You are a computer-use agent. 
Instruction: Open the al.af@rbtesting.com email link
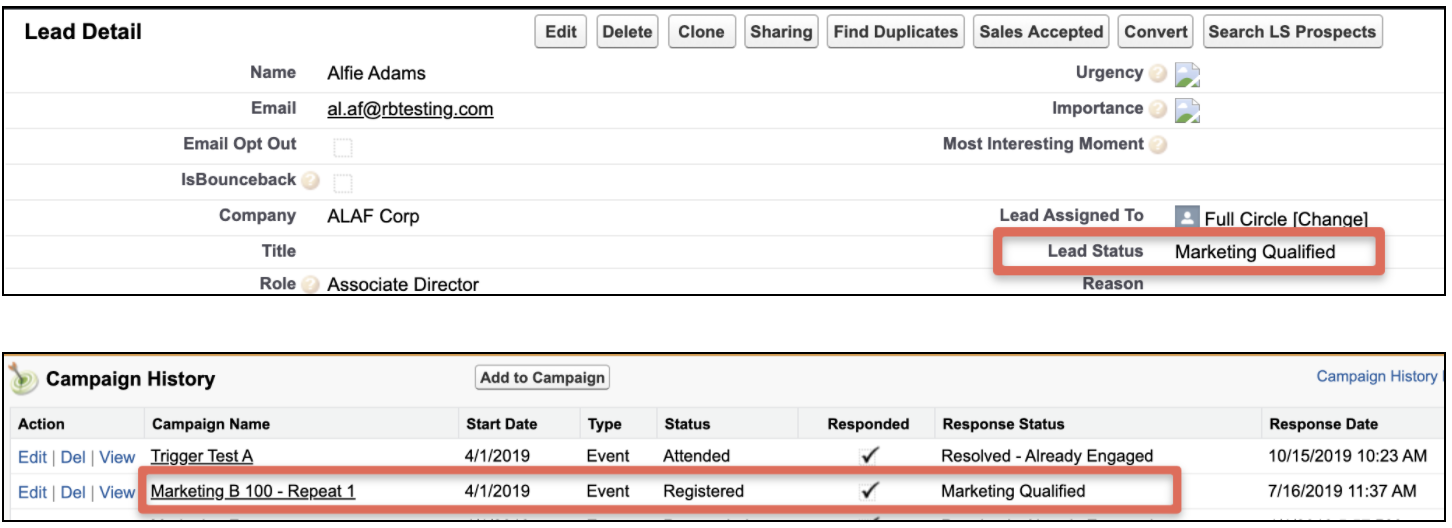(x=410, y=109)
